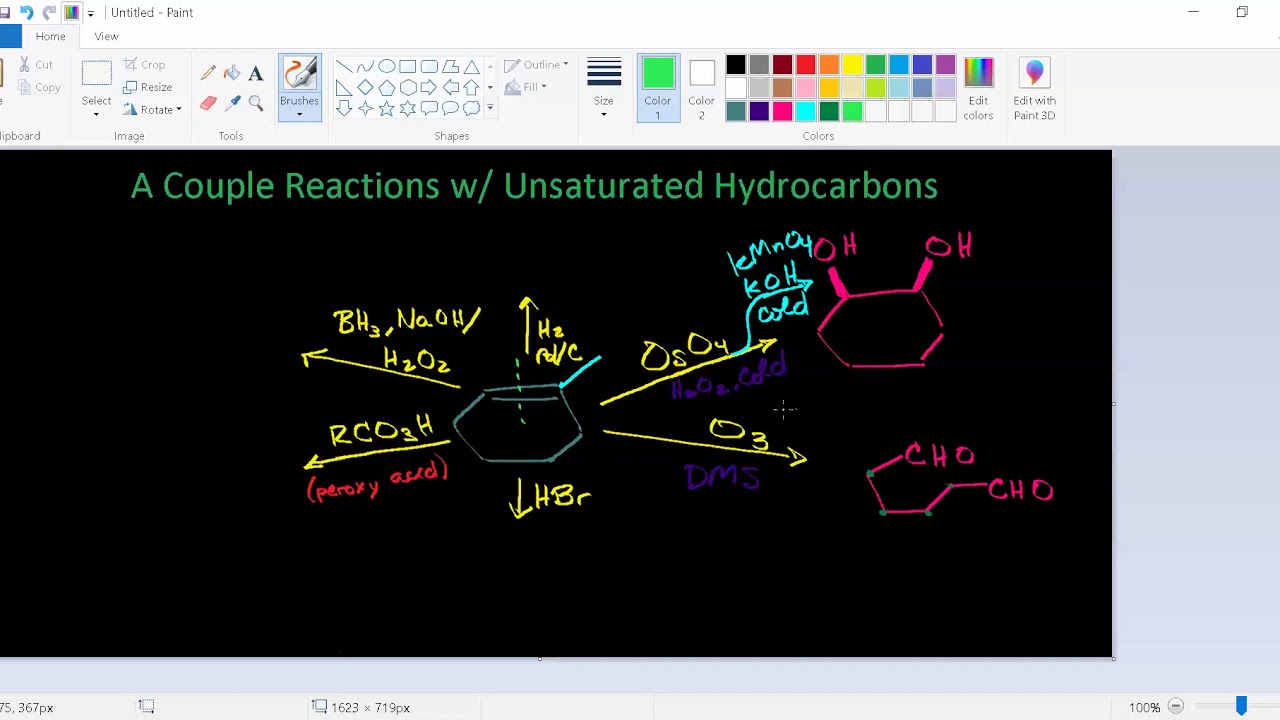Choose the Line shape
Image resolution: width=1280 pixels, height=720 pixels.
[344, 66]
